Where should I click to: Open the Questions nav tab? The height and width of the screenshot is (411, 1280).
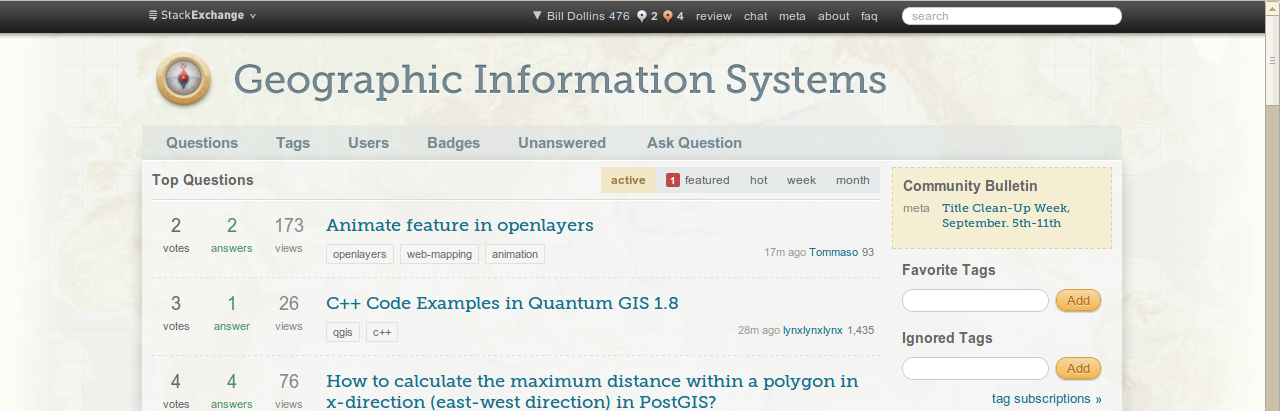[x=202, y=143]
